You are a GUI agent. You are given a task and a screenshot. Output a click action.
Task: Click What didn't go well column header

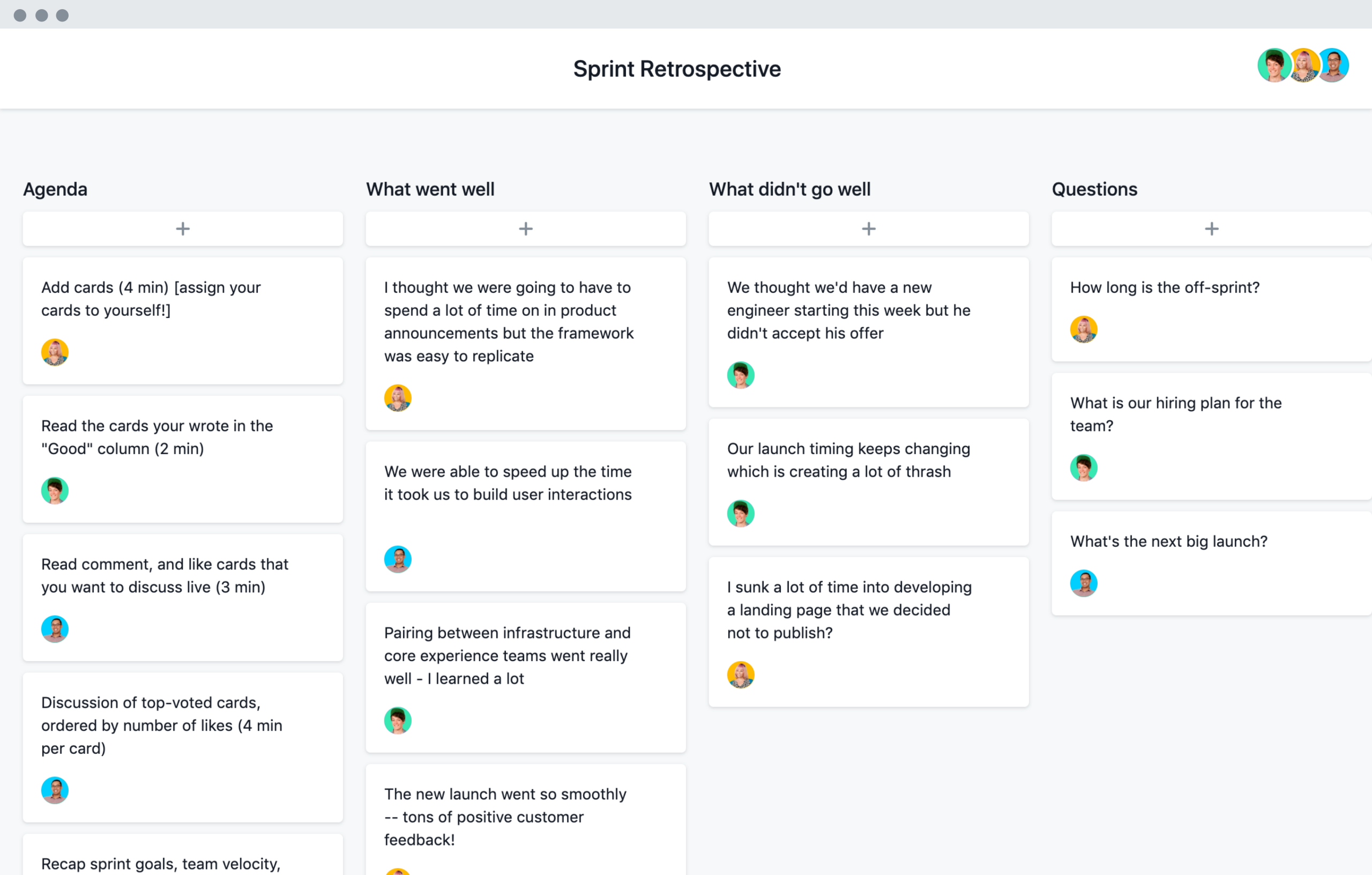coord(789,189)
